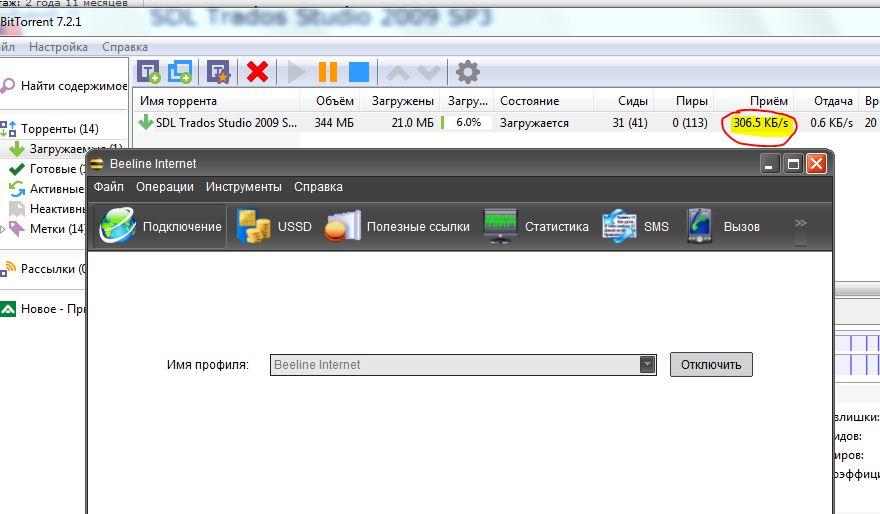
Task: Open the Файл menu in Beeline Internet
Action: pos(108,187)
